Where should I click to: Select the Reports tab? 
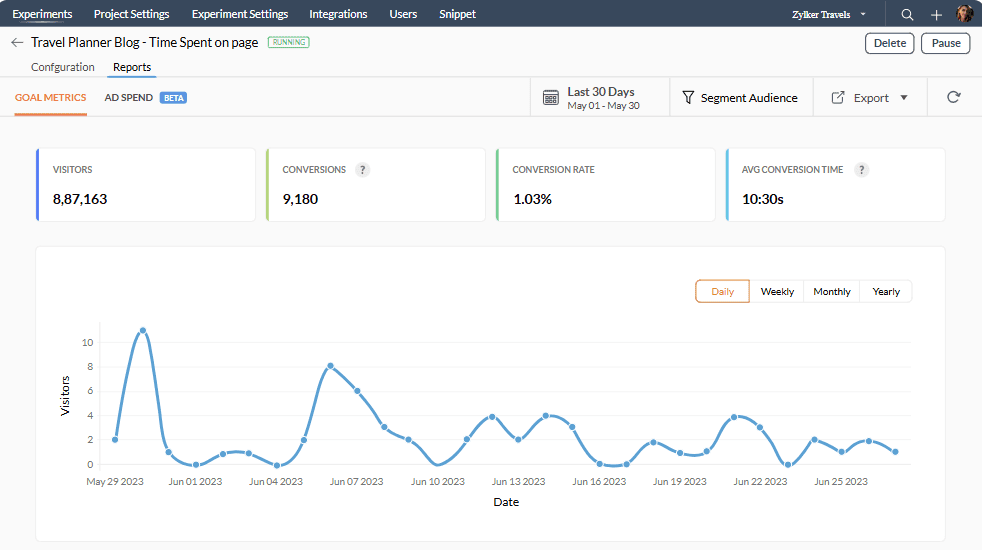click(x=132, y=67)
